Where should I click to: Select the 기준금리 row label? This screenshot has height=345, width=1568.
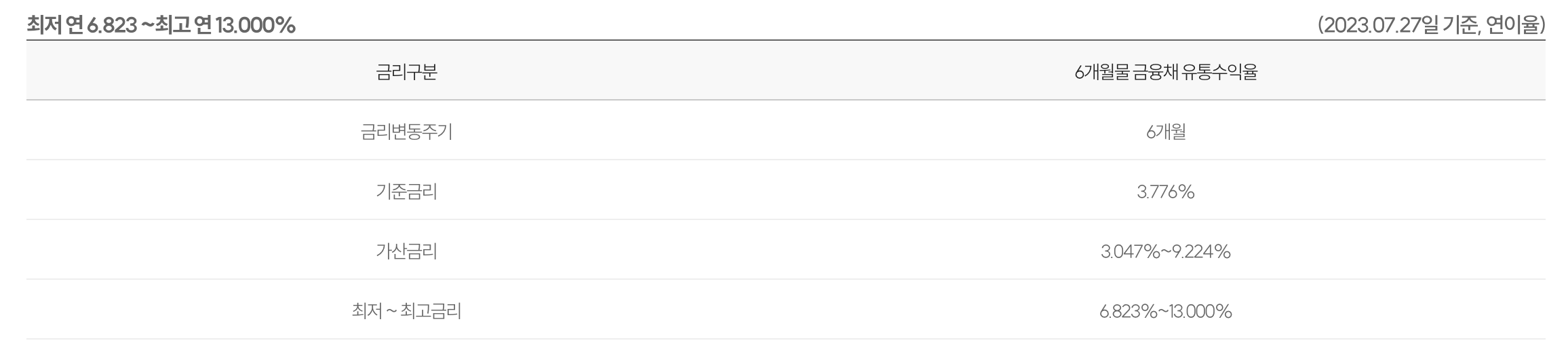(x=406, y=192)
